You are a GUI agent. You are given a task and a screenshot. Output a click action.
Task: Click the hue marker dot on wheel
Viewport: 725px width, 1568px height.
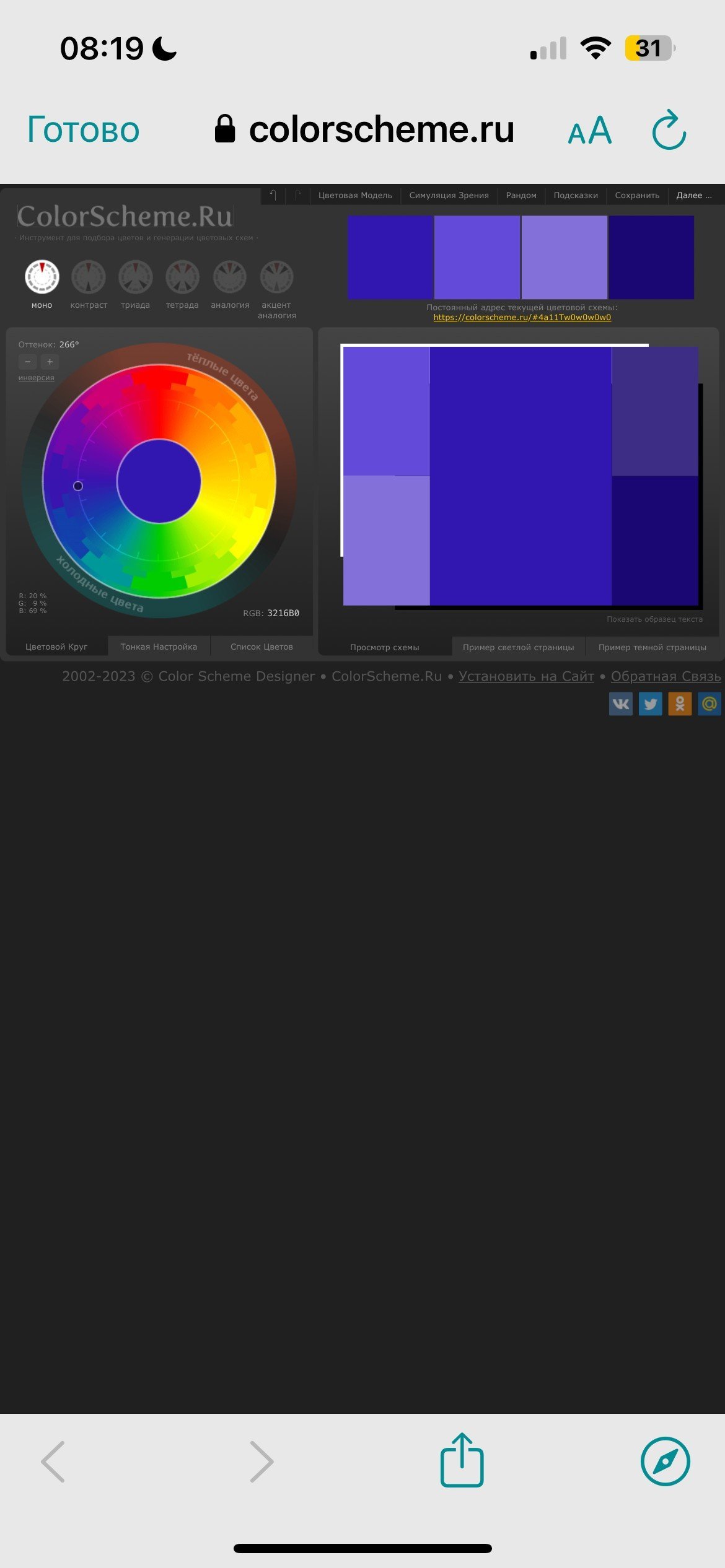point(78,486)
